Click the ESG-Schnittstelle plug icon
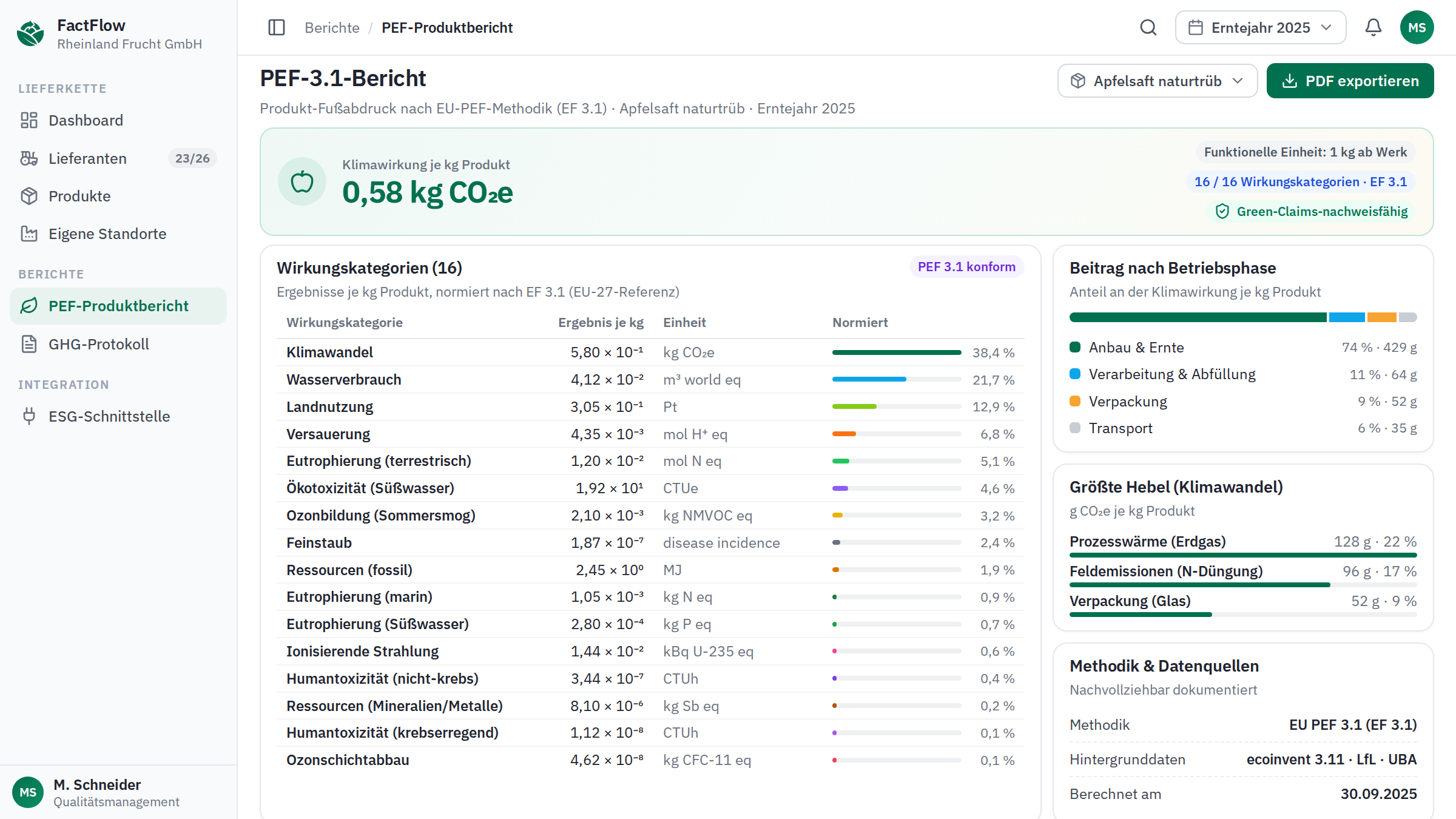The image size is (1456, 819). tap(29, 416)
